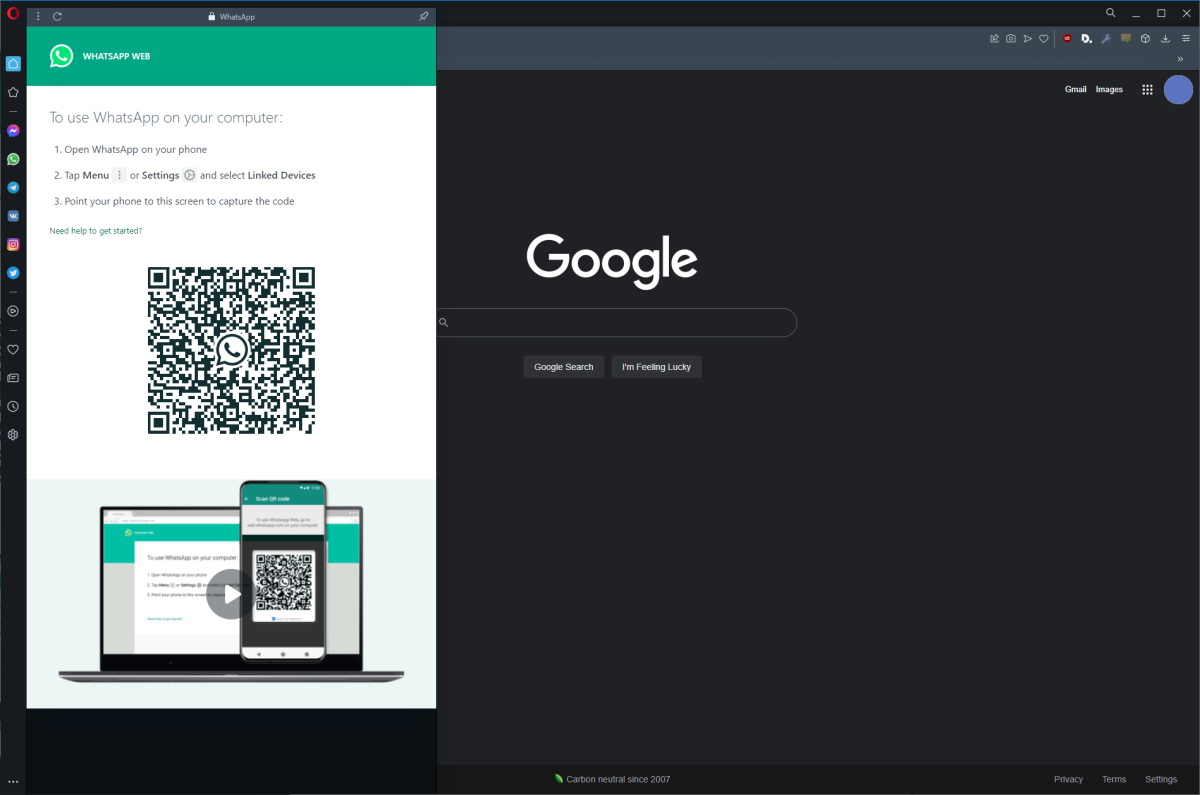Open the tab search magnifier in title bar
1200x795 pixels.
[x=1111, y=13]
